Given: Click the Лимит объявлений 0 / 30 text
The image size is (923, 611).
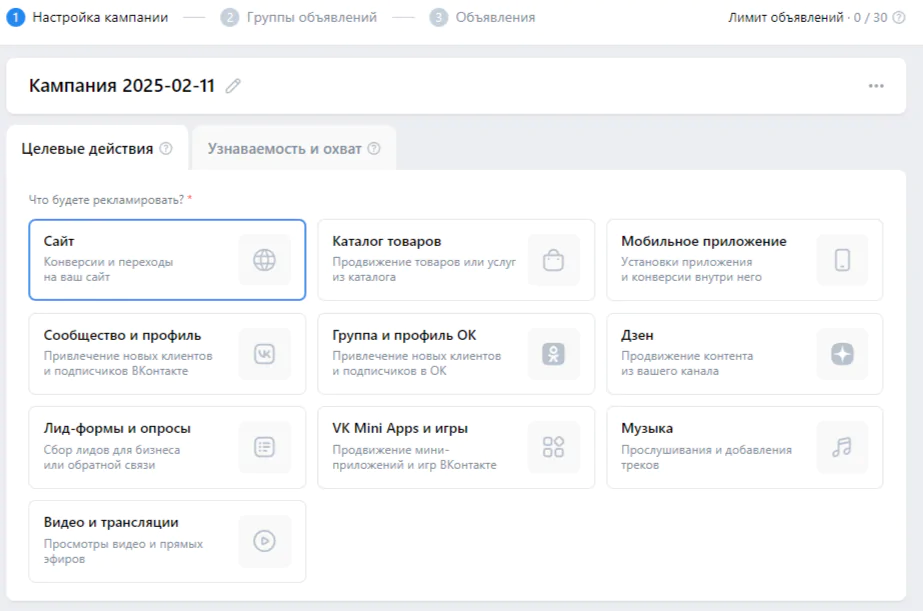Looking at the screenshot, I should click(x=808, y=18).
